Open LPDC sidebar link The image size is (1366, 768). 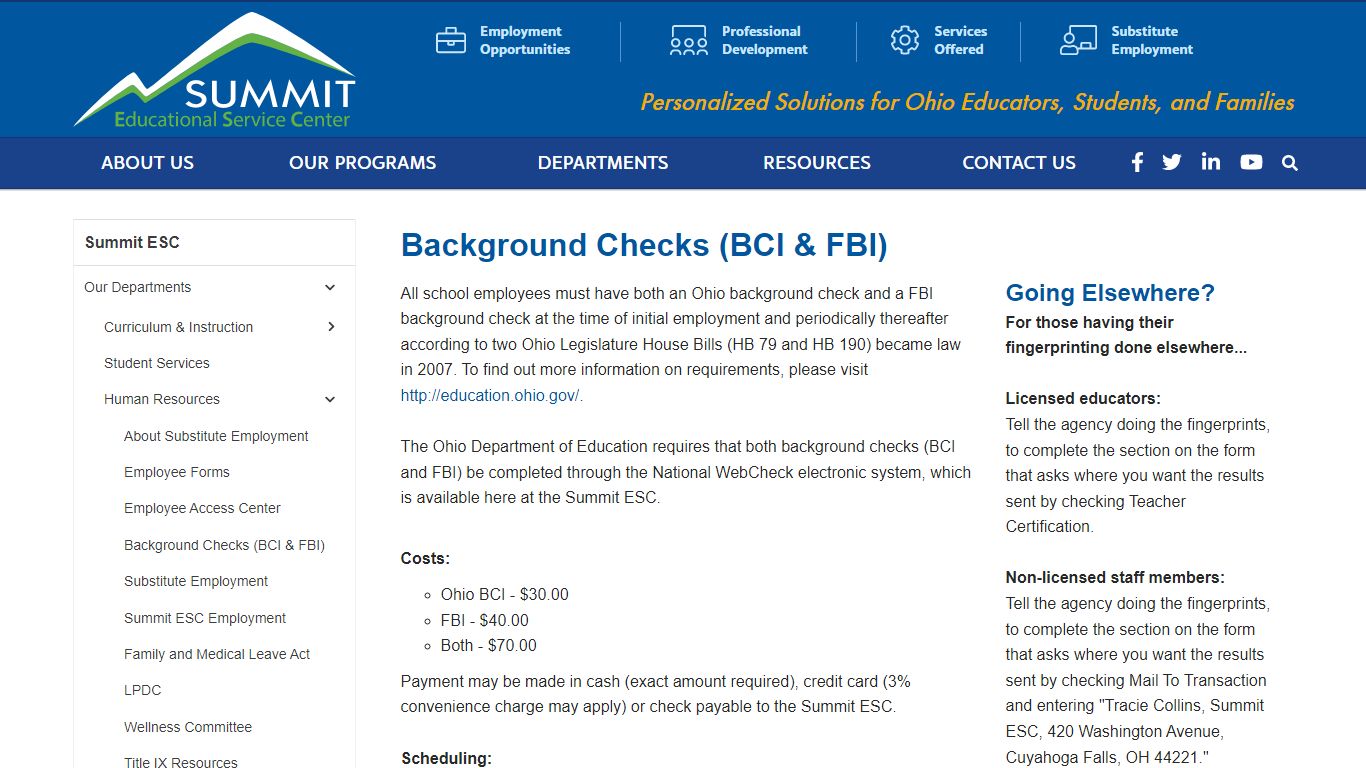(x=142, y=690)
